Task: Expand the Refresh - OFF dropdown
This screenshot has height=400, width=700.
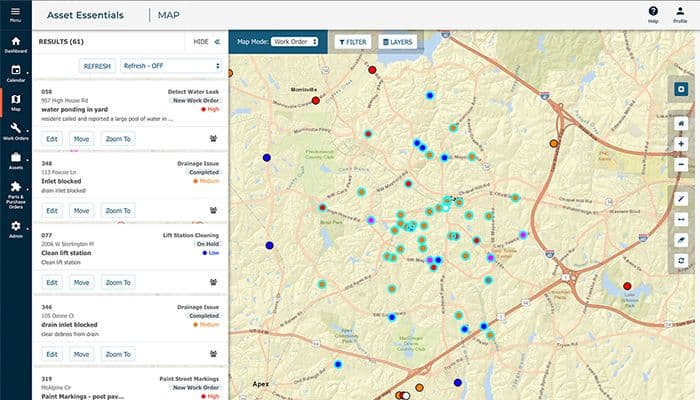Action: click(170, 66)
